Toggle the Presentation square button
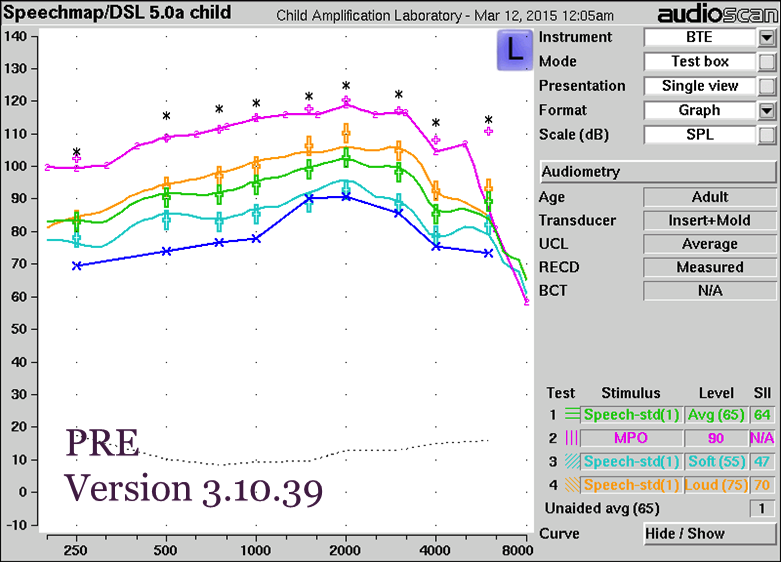This screenshot has height=563, width=782. pyautogui.click(x=767, y=86)
